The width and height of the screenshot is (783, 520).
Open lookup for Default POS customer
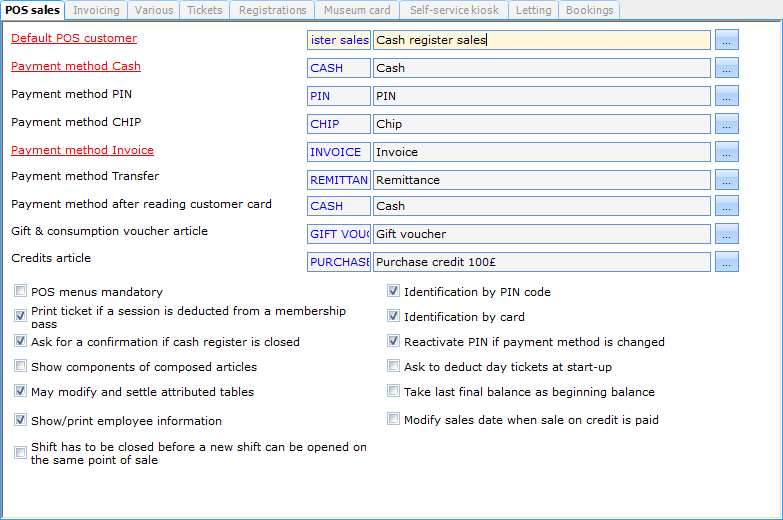[x=727, y=40]
